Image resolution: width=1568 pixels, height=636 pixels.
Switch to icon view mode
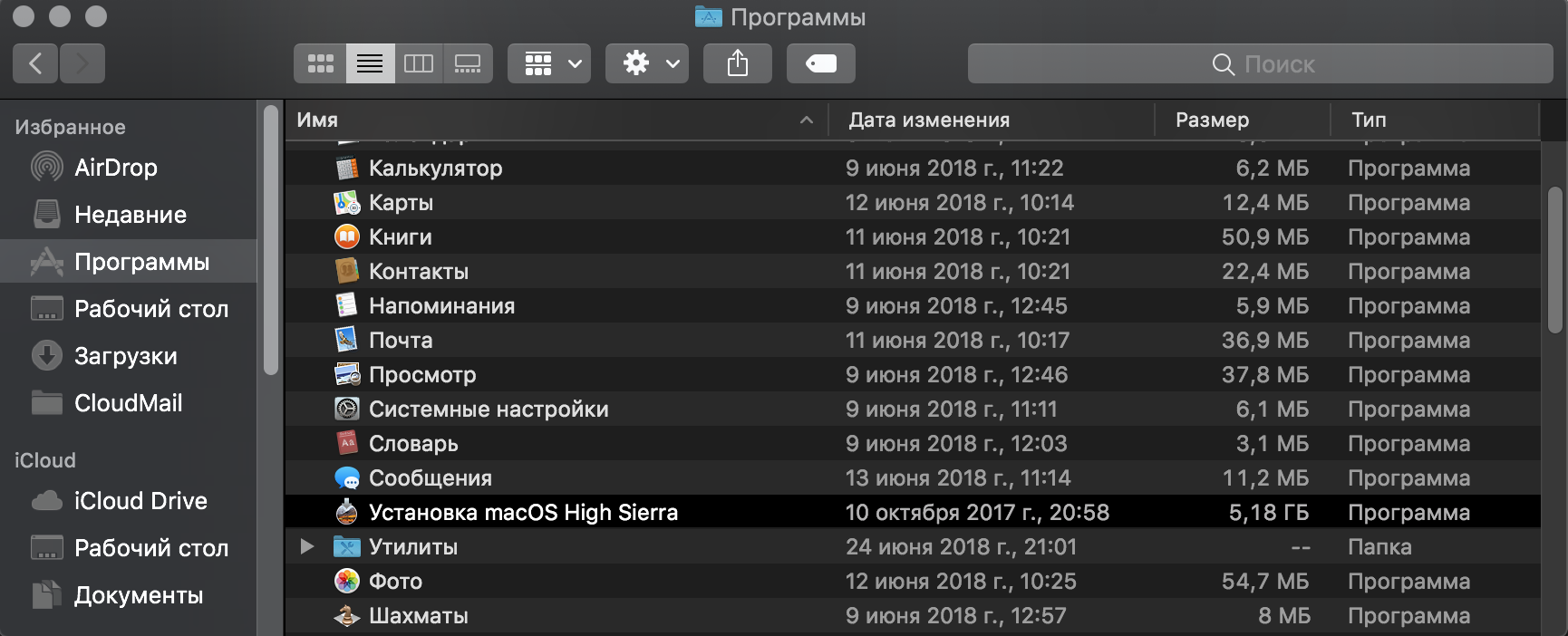pyautogui.click(x=321, y=63)
